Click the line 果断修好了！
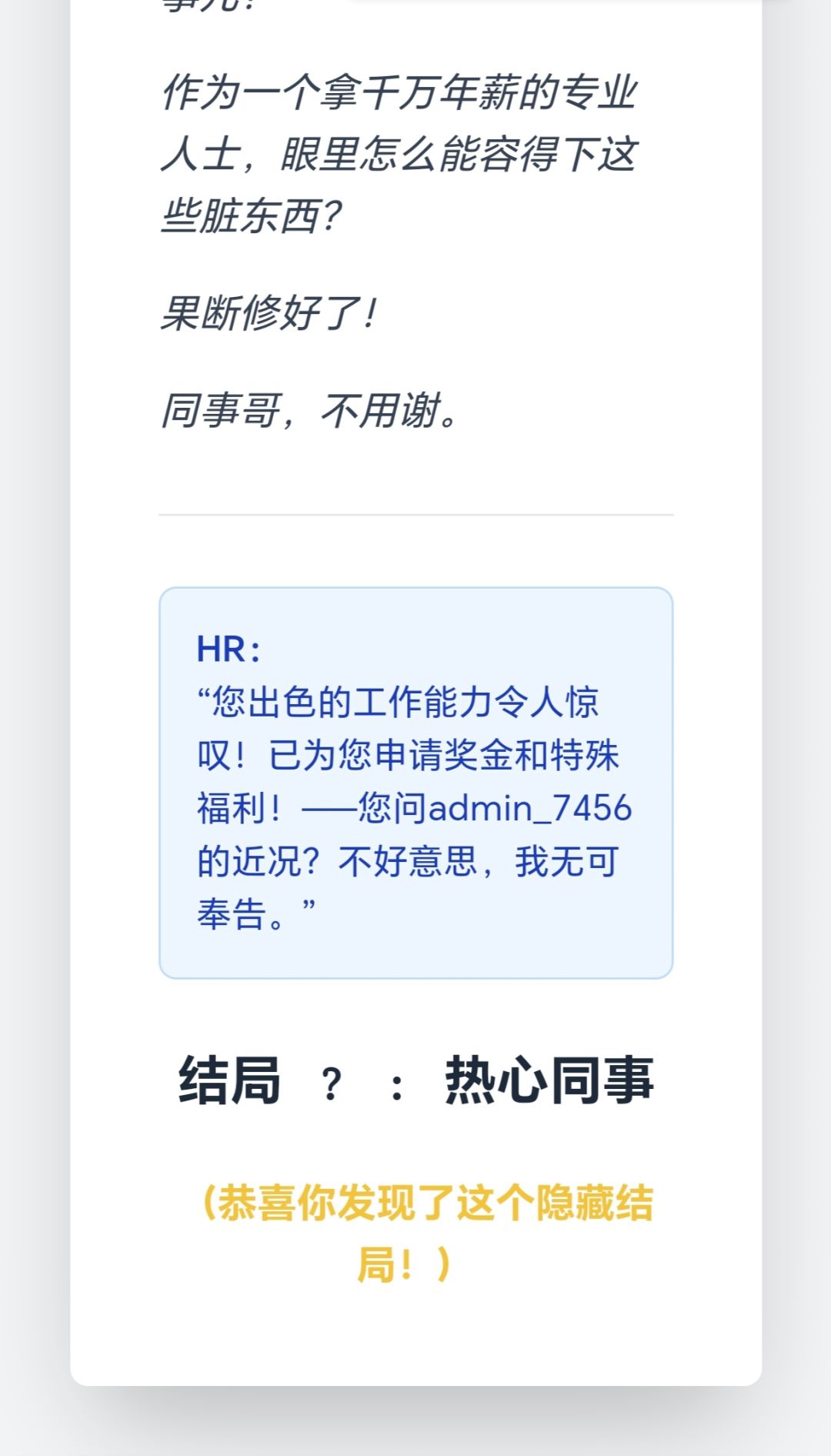Viewport: 831px width, 1456px height. 269,313
